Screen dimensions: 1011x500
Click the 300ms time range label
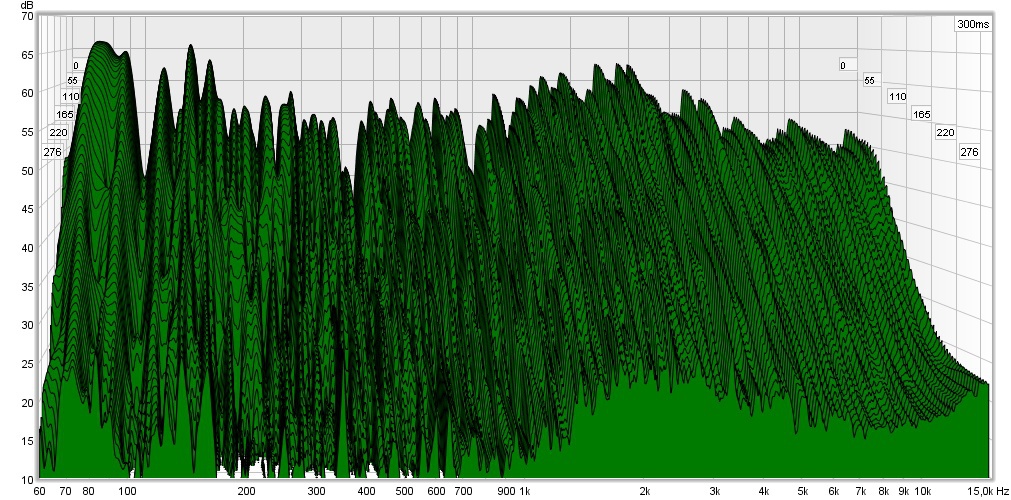973,25
